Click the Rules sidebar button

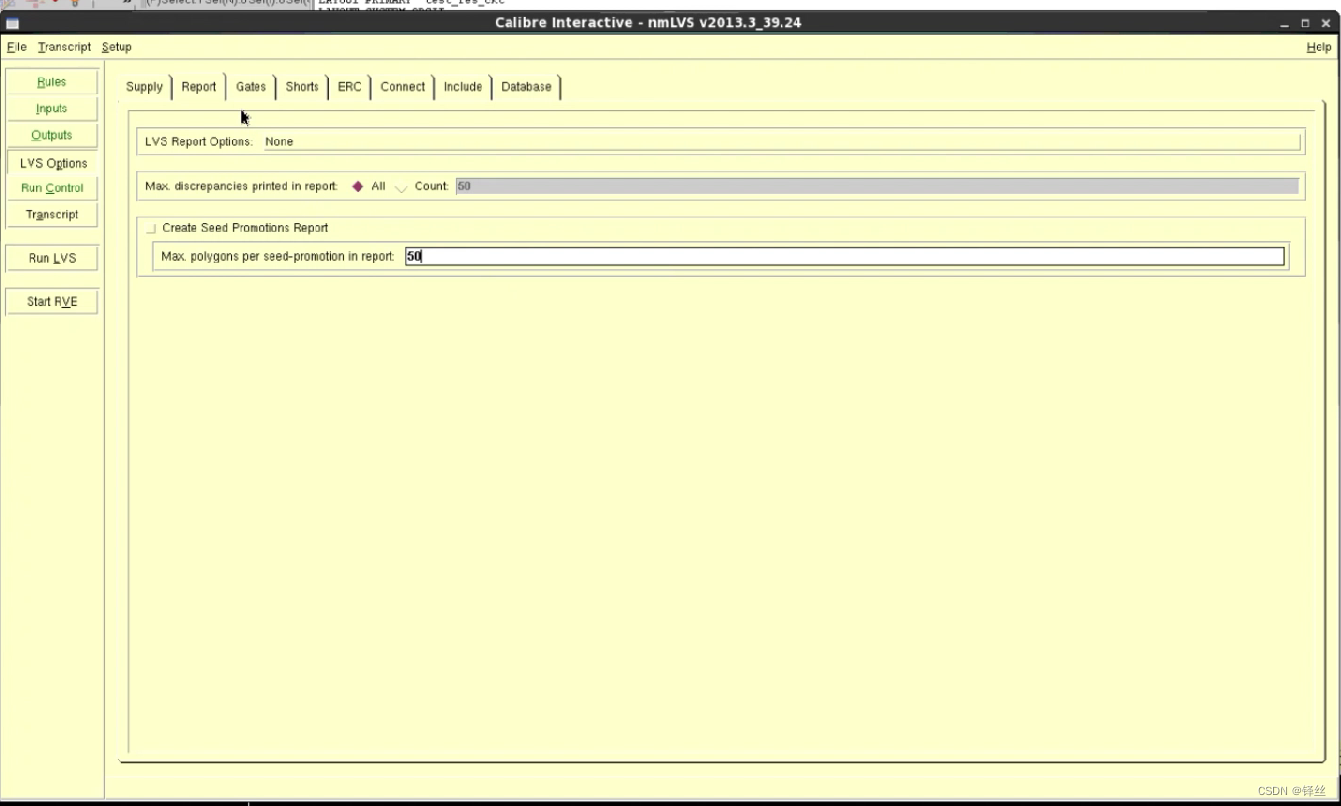(52, 82)
